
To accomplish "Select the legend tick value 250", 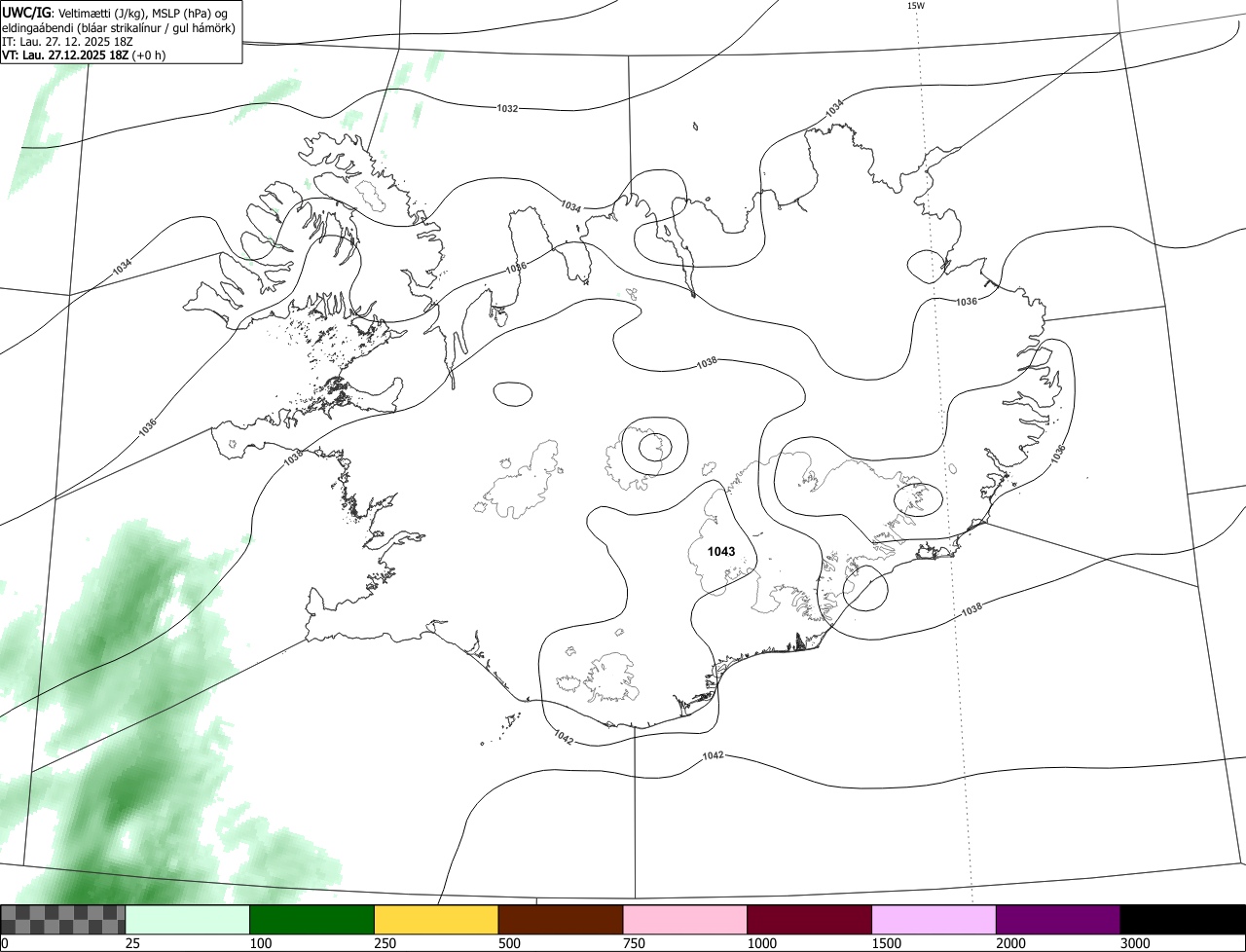I will tap(385, 943).
